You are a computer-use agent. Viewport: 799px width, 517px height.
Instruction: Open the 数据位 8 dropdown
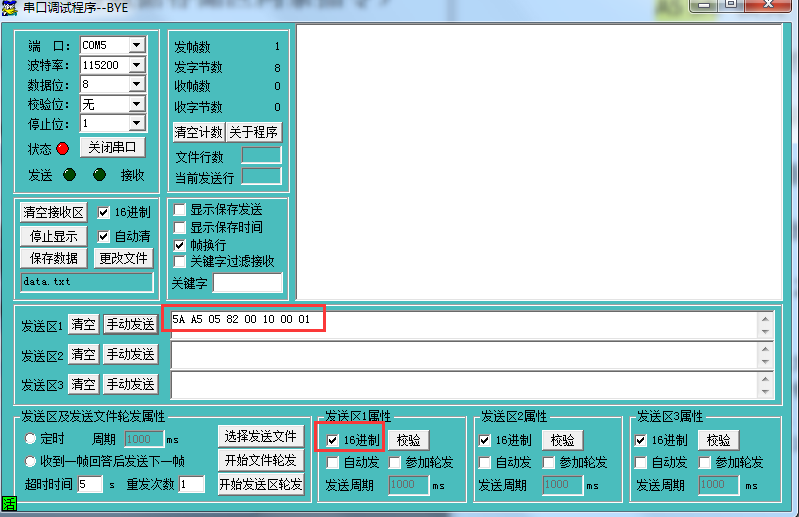[x=137, y=84]
